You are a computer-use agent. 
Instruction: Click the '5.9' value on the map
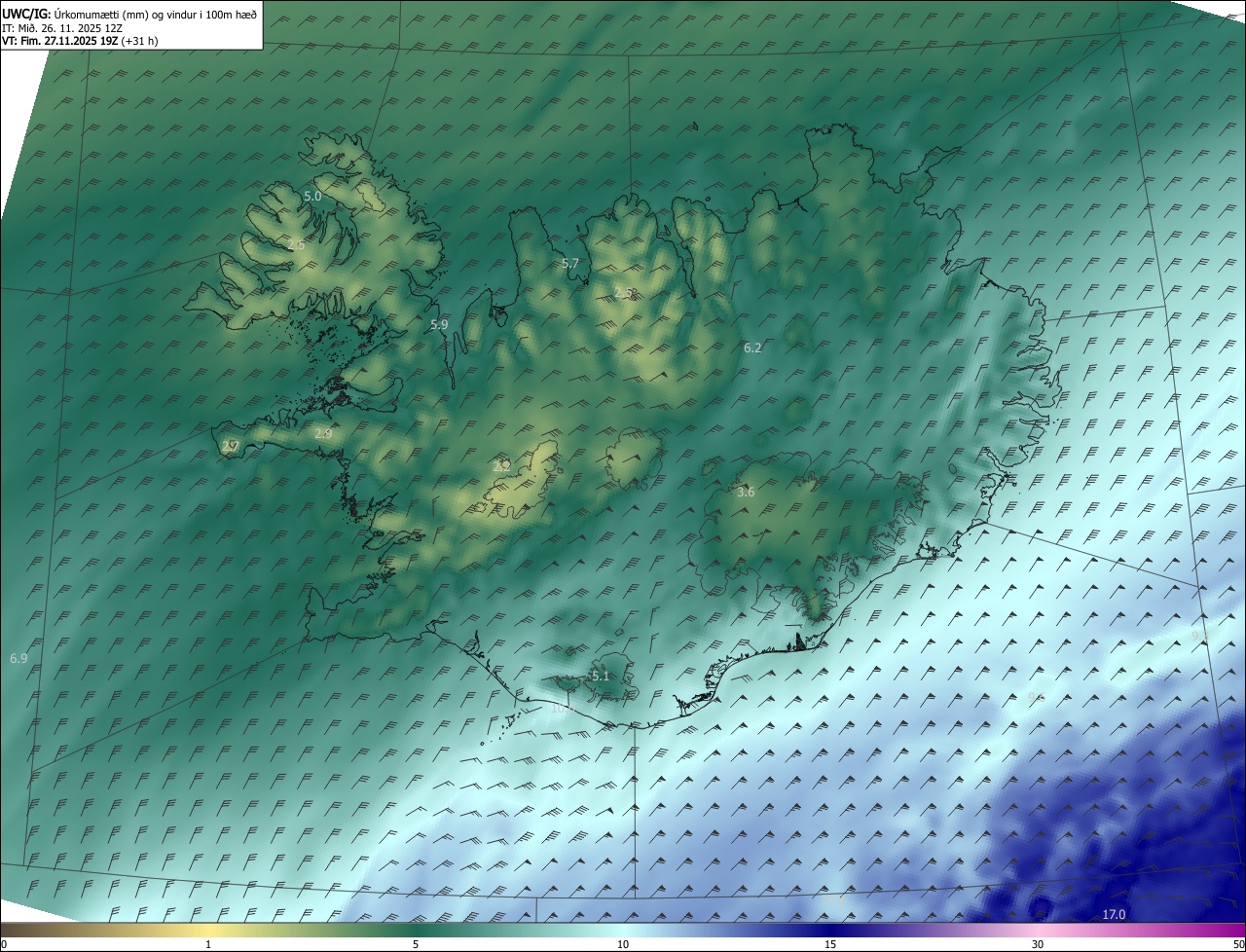[439, 325]
